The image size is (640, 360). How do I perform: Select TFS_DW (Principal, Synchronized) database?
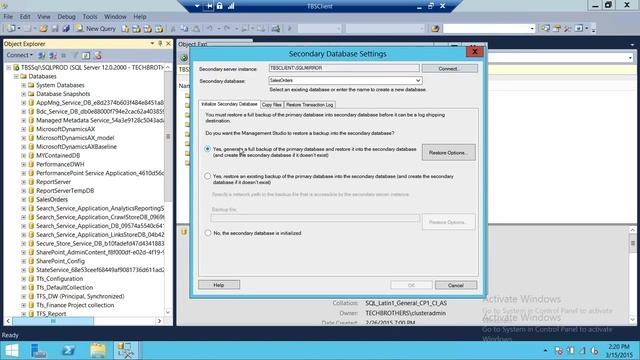(80, 296)
